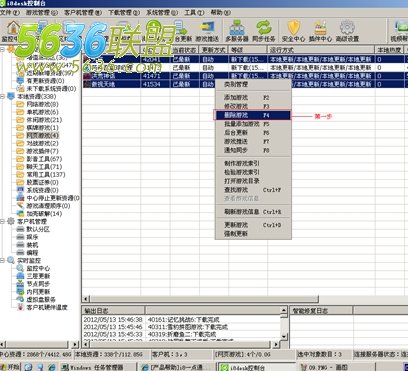This screenshot has height=371, width=408.
Task: Choose 后台更新 F6 in context menu
Action: (253, 133)
